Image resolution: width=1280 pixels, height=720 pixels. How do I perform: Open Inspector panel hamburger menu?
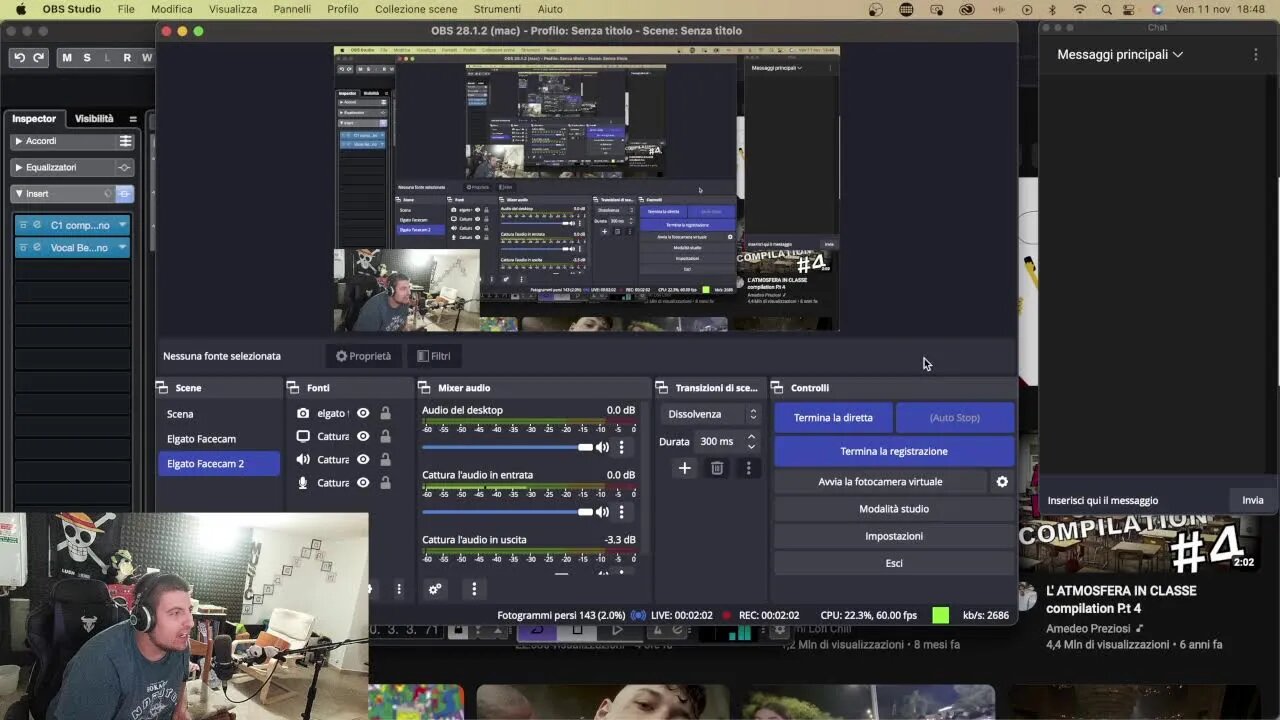click(x=132, y=119)
